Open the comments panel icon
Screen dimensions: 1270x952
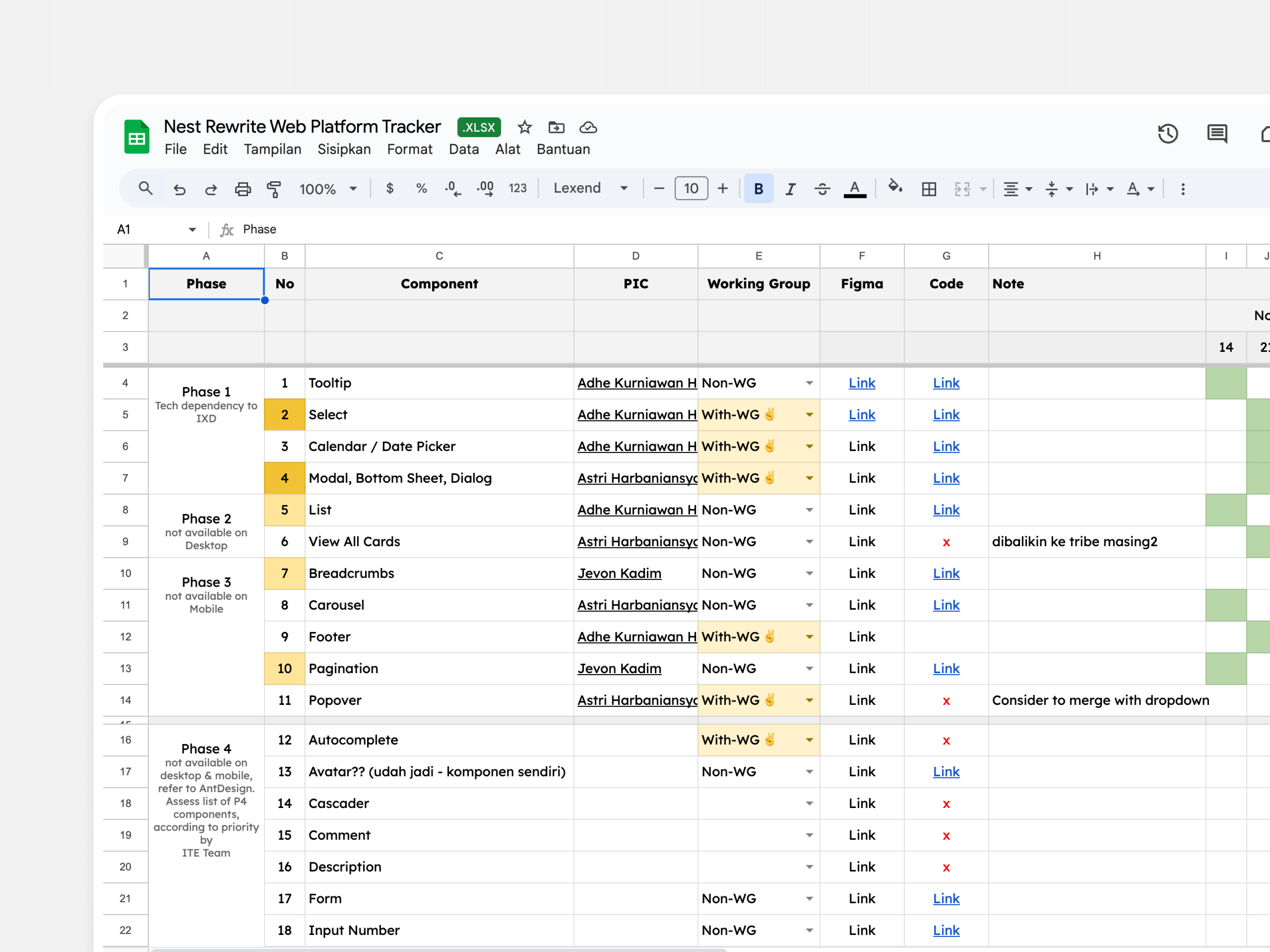click(x=1216, y=134)
